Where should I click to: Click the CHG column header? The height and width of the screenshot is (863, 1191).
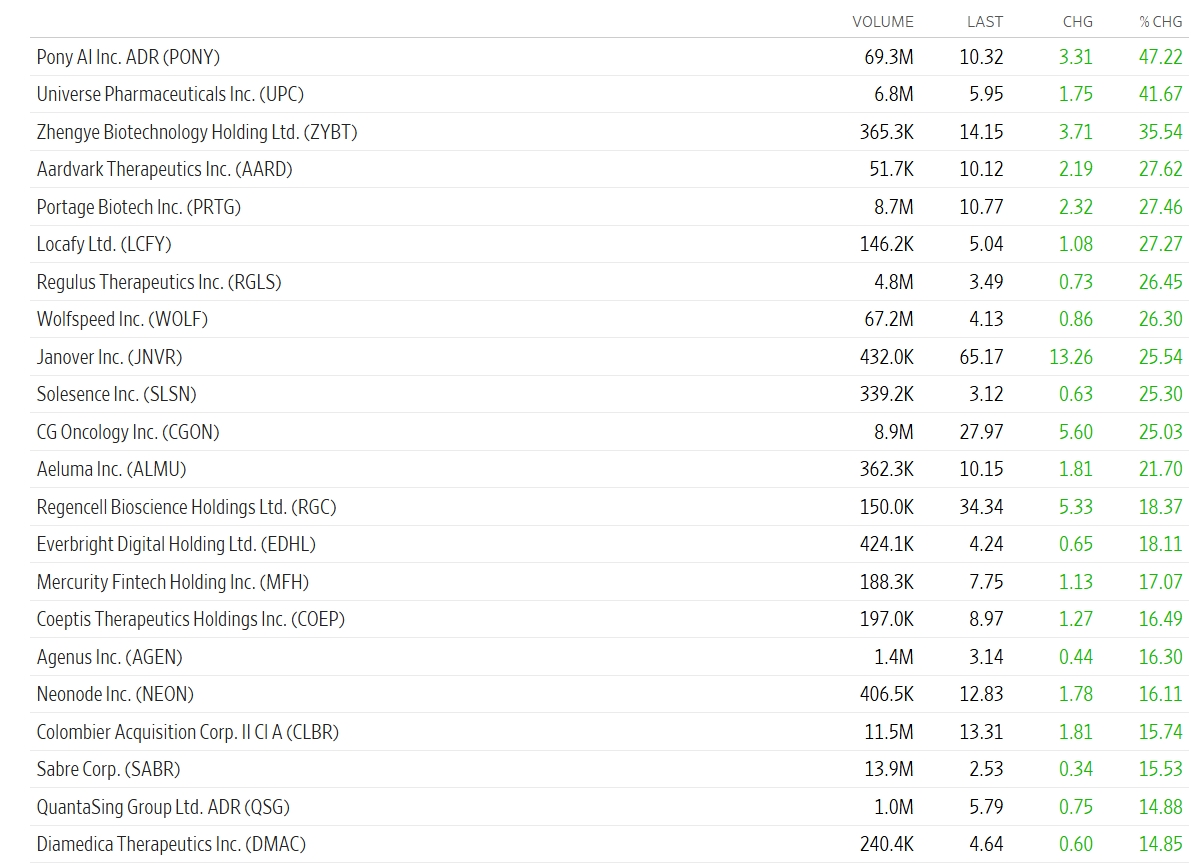(x=1077, y=22)
